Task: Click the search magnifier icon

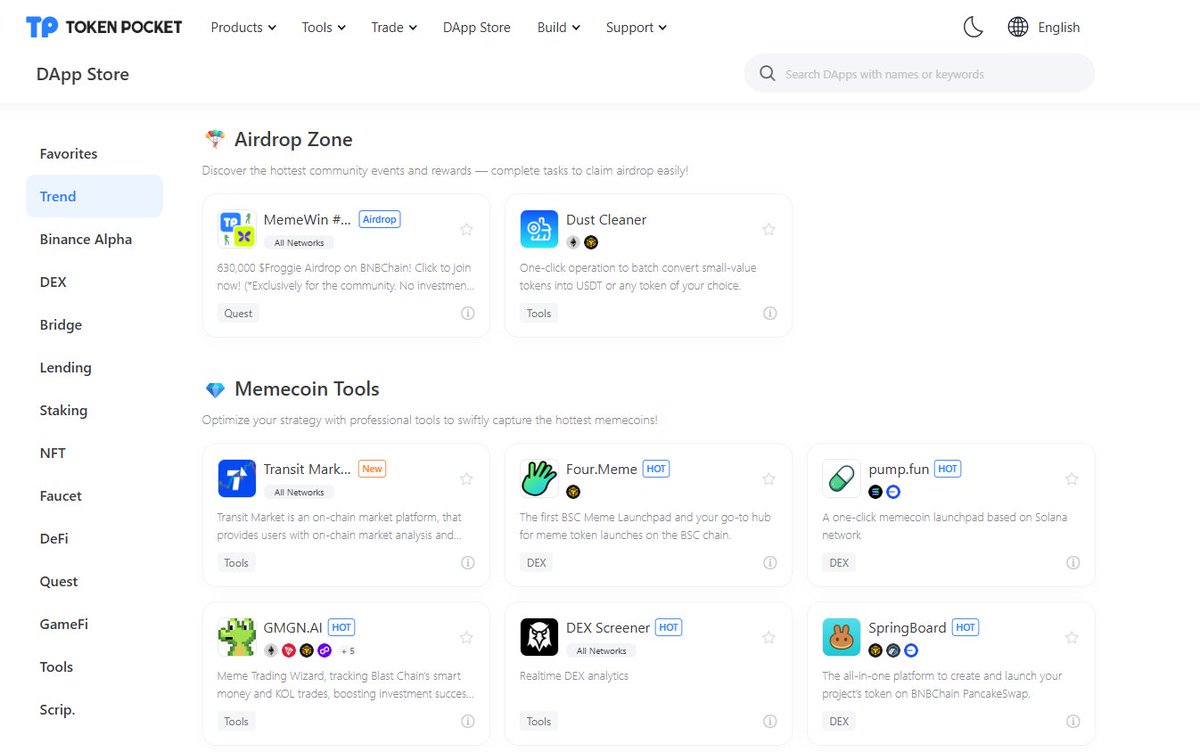Action: (x=768, y=73)
